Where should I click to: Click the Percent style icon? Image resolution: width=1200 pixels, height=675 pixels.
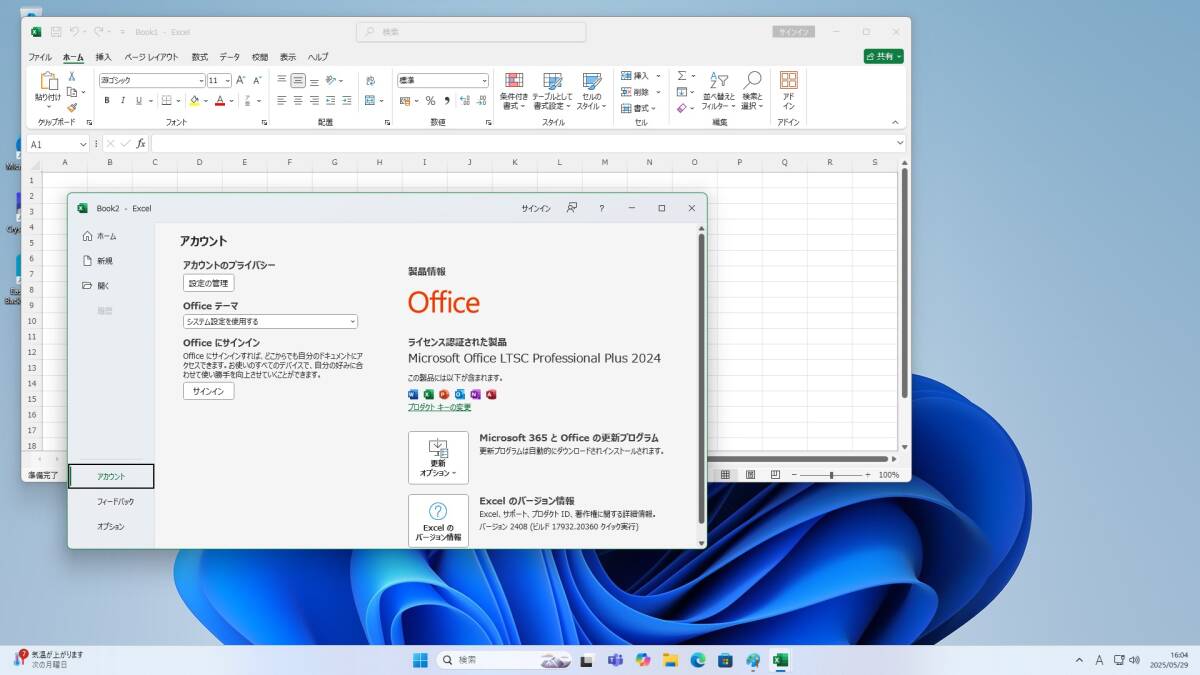430,100
